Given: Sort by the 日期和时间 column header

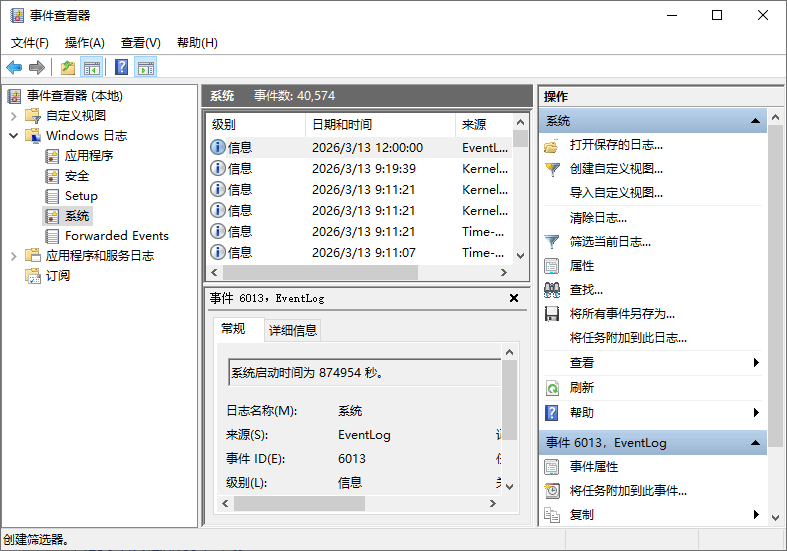Looking at the screenshot, I should click(342, 124).
